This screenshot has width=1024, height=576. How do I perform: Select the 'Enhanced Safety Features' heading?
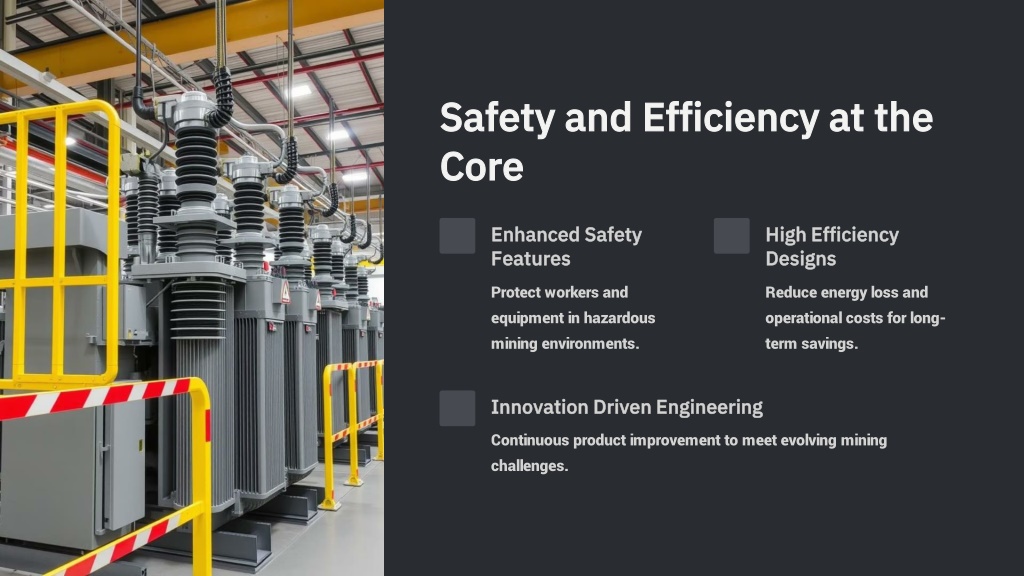coord(566,247)
